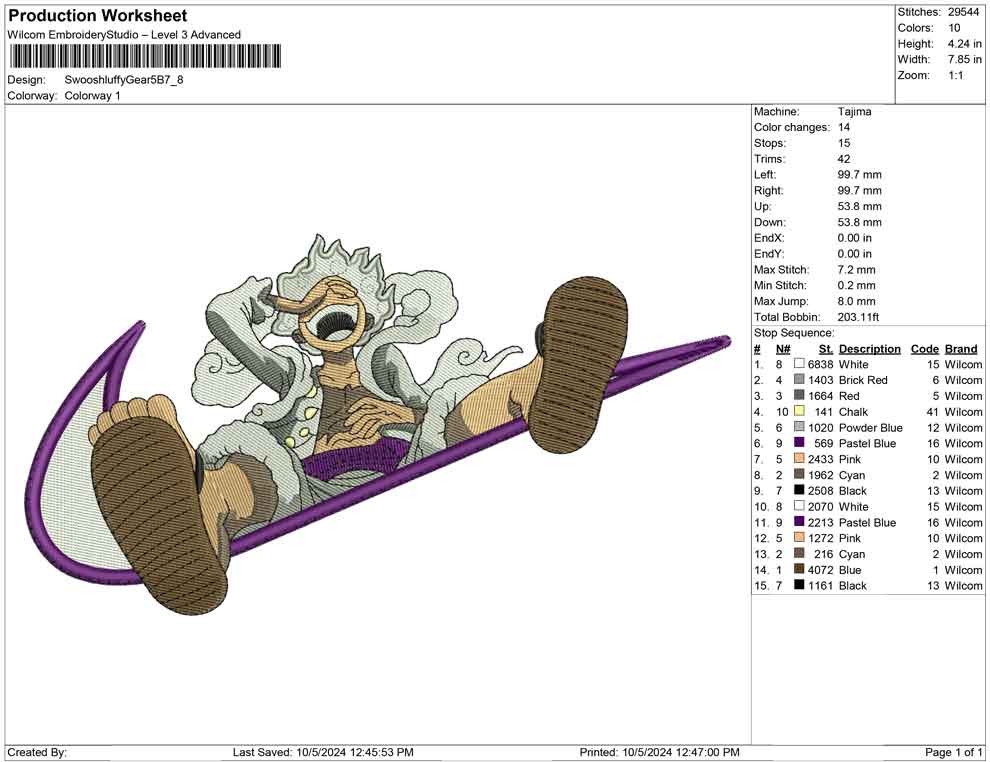Click the 'Production Worksheet' title
This screenshot has height=762, width=990.
[98, 16]
